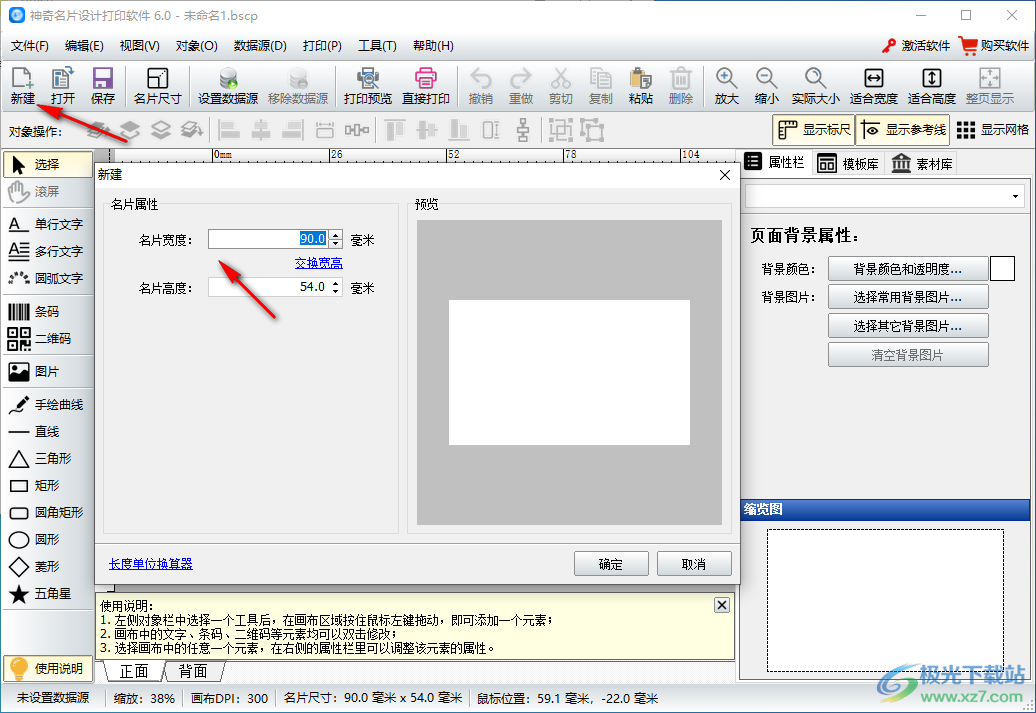Click 选择其它背景图片 button
Viewport: 1036px width, 713px height.
pos(908,326)
